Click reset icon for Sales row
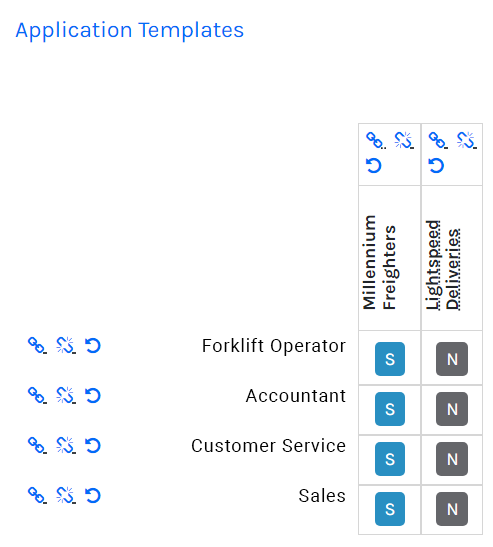This screenshot has height=547, width=493. (93, 495)
